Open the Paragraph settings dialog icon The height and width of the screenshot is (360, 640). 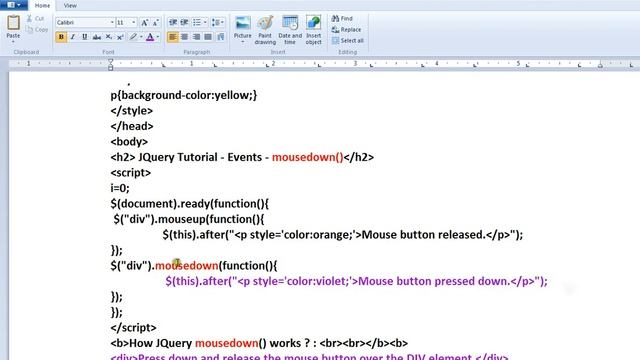pos(221,37)
